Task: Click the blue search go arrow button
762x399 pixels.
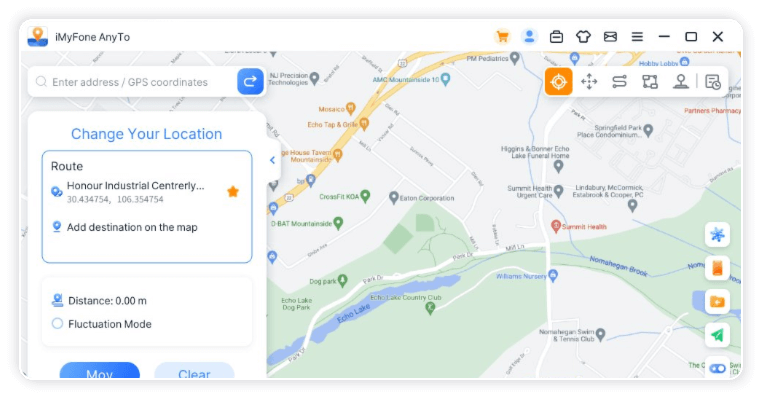Action: click(250, 82)
